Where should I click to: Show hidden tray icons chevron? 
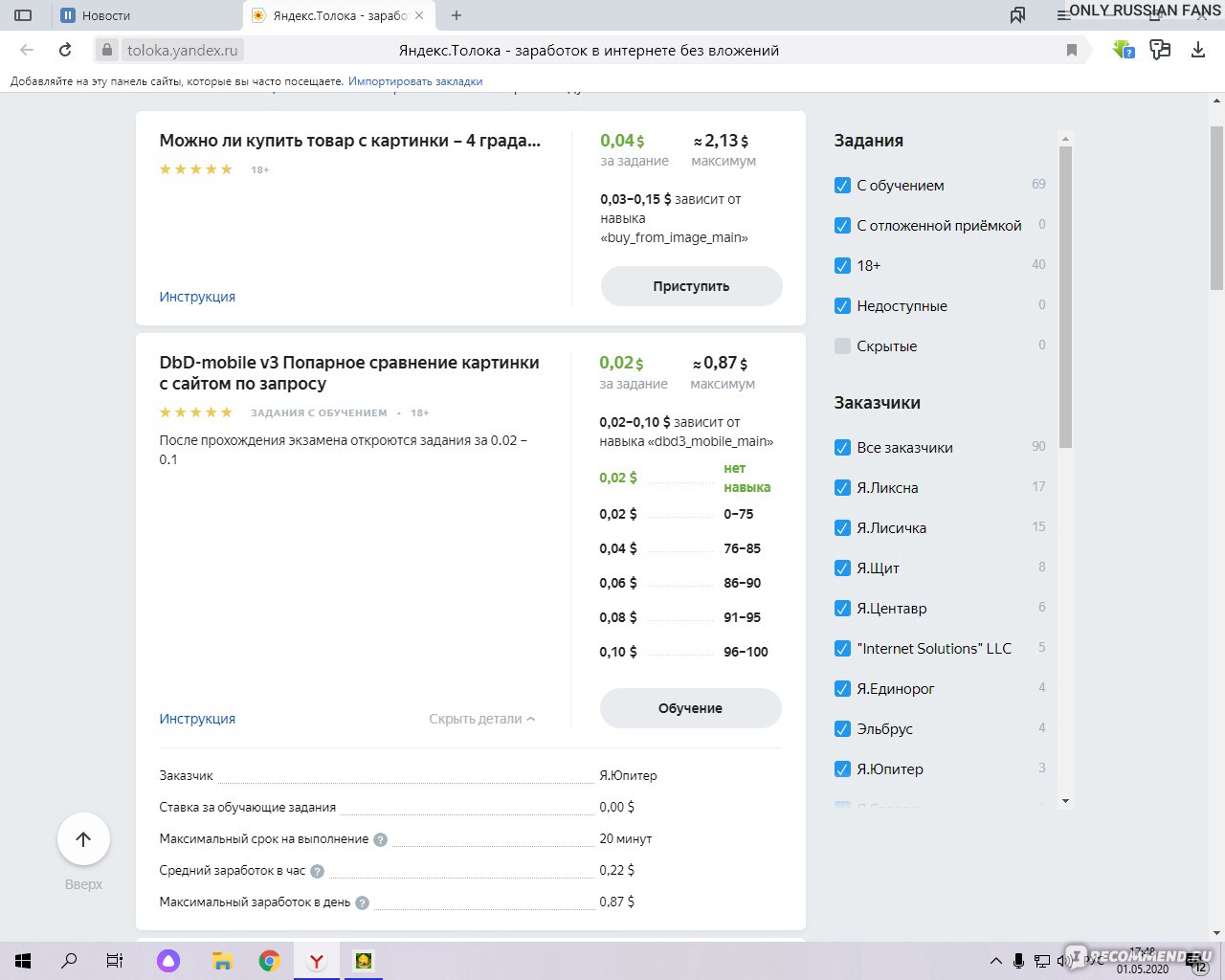[996, 961]
